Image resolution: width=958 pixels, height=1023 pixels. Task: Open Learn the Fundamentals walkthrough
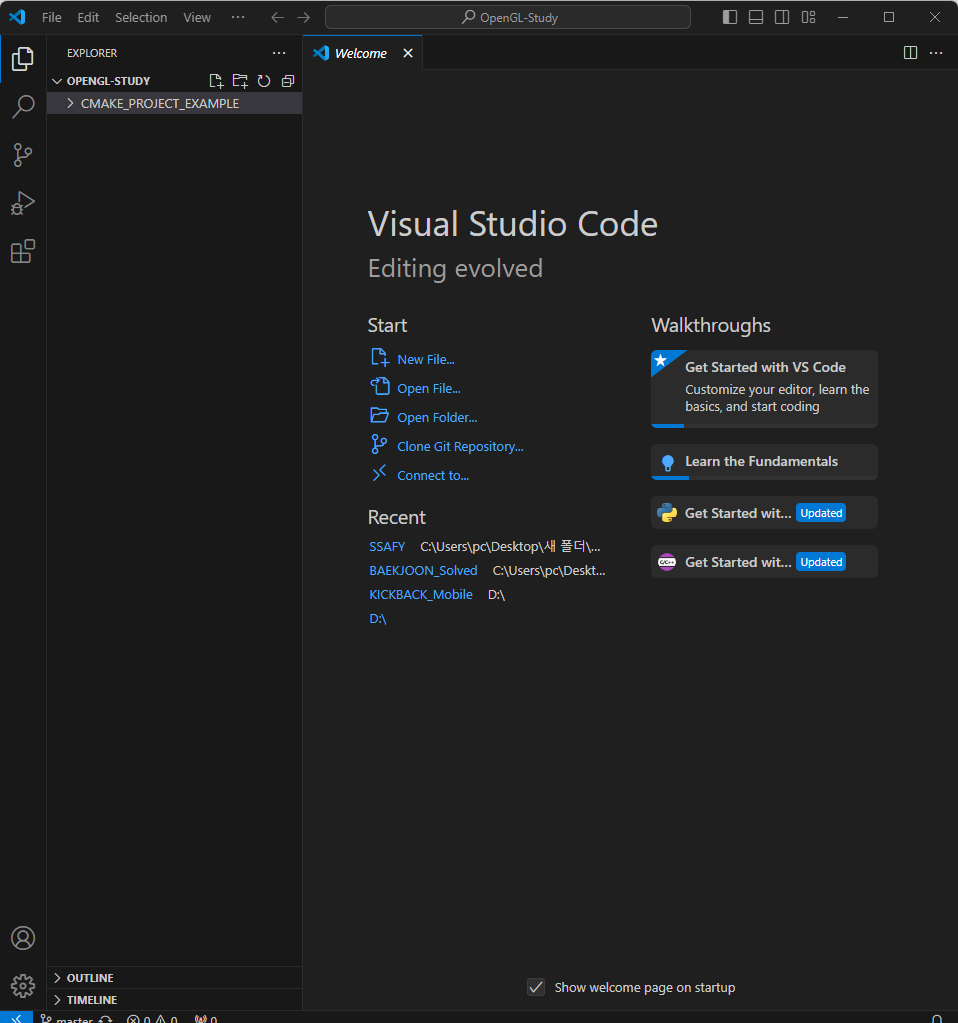[x=764, y=462]
